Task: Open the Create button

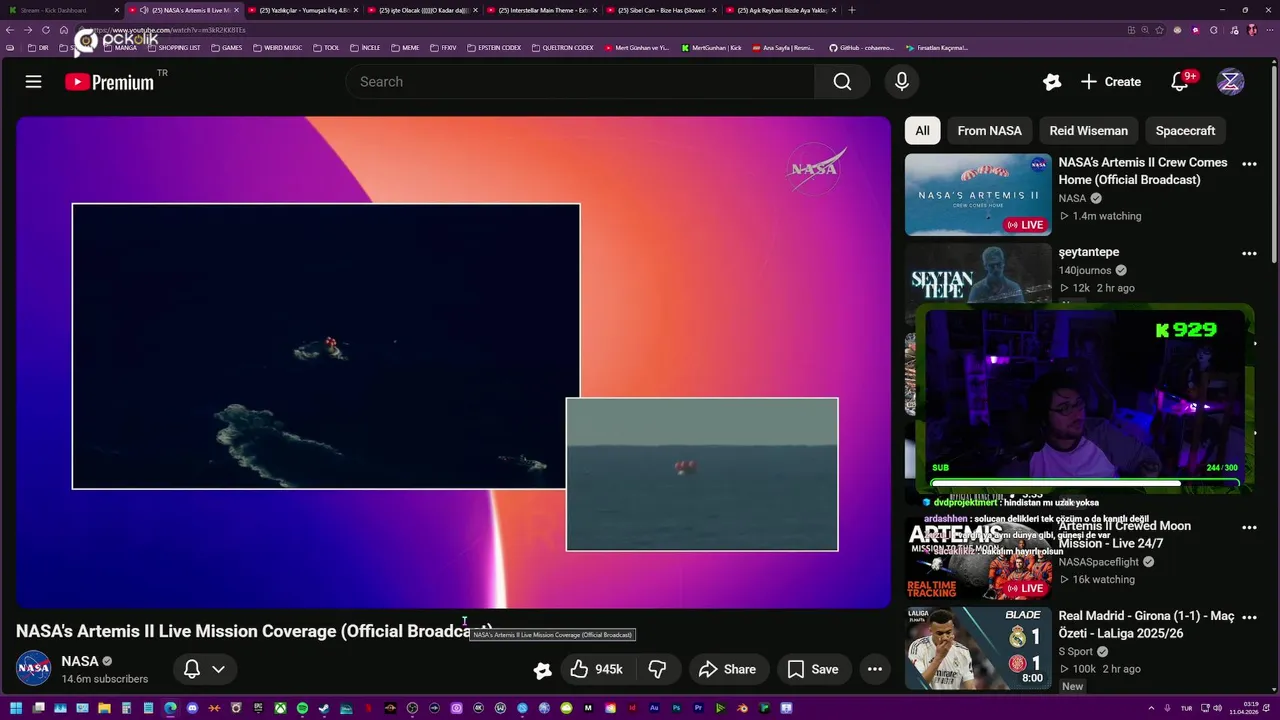Action: tap(1111, 82)
